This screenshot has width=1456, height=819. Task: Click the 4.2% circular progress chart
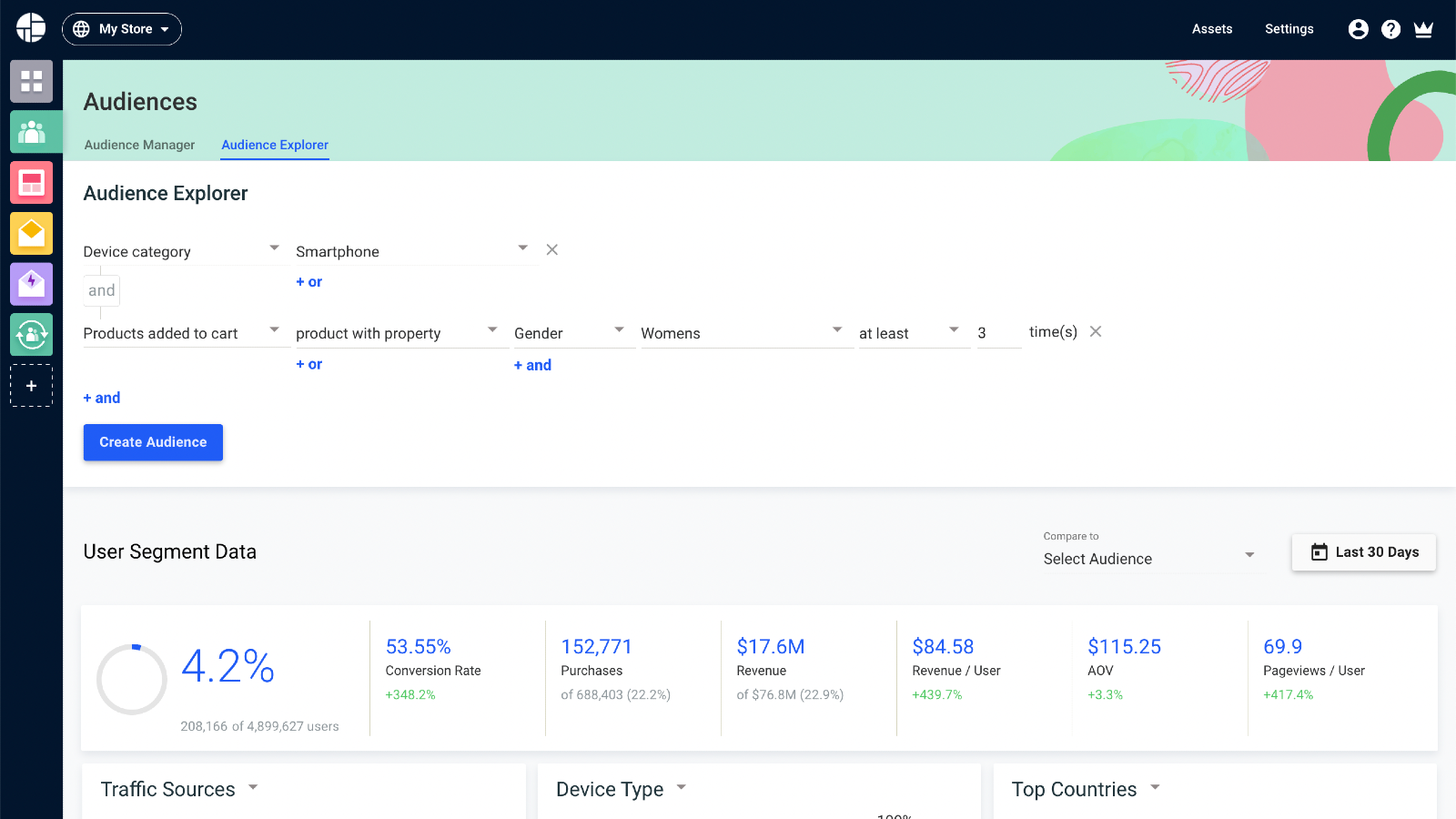click(x=132, y=679)
